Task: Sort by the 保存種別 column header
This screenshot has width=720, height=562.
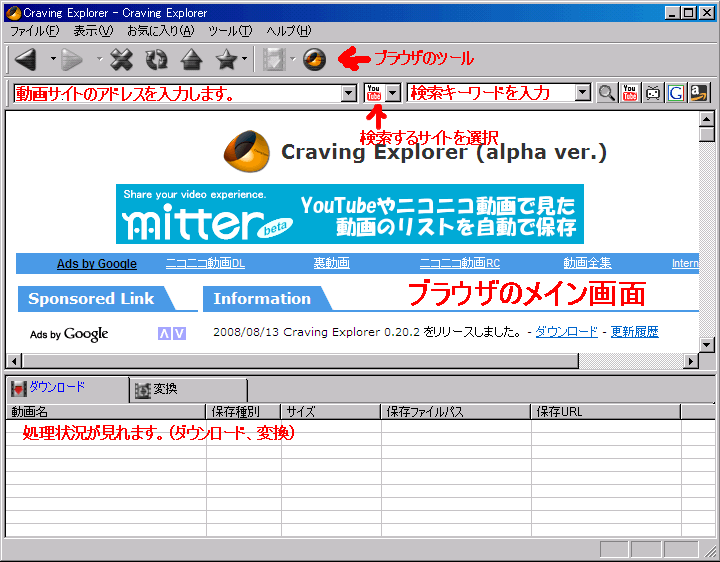Action: click(x=243, y=412)
